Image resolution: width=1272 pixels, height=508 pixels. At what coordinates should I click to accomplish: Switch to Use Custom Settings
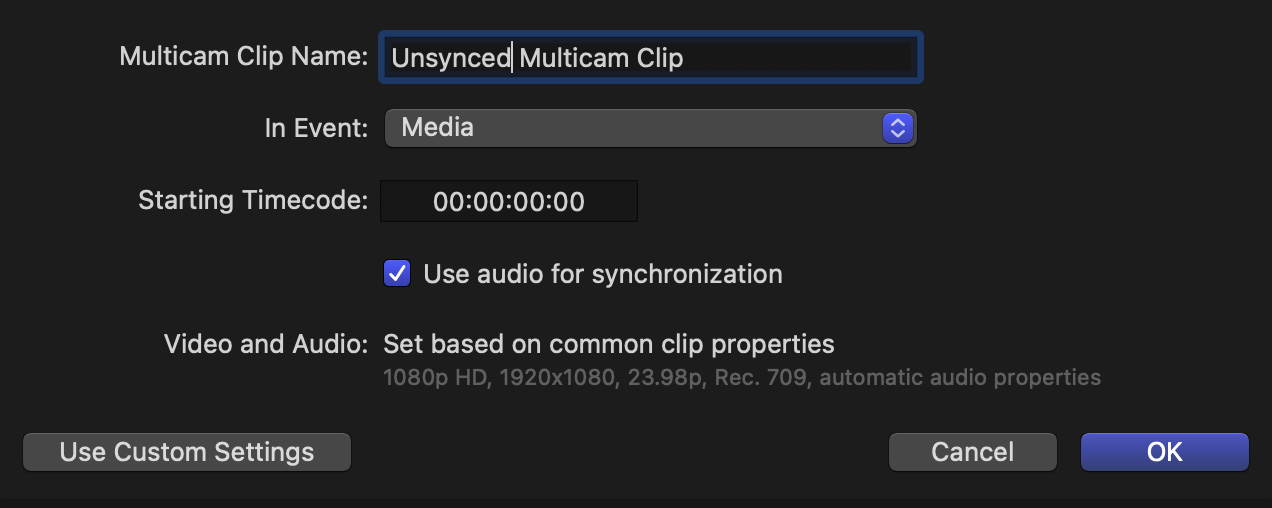coord(187,452)
